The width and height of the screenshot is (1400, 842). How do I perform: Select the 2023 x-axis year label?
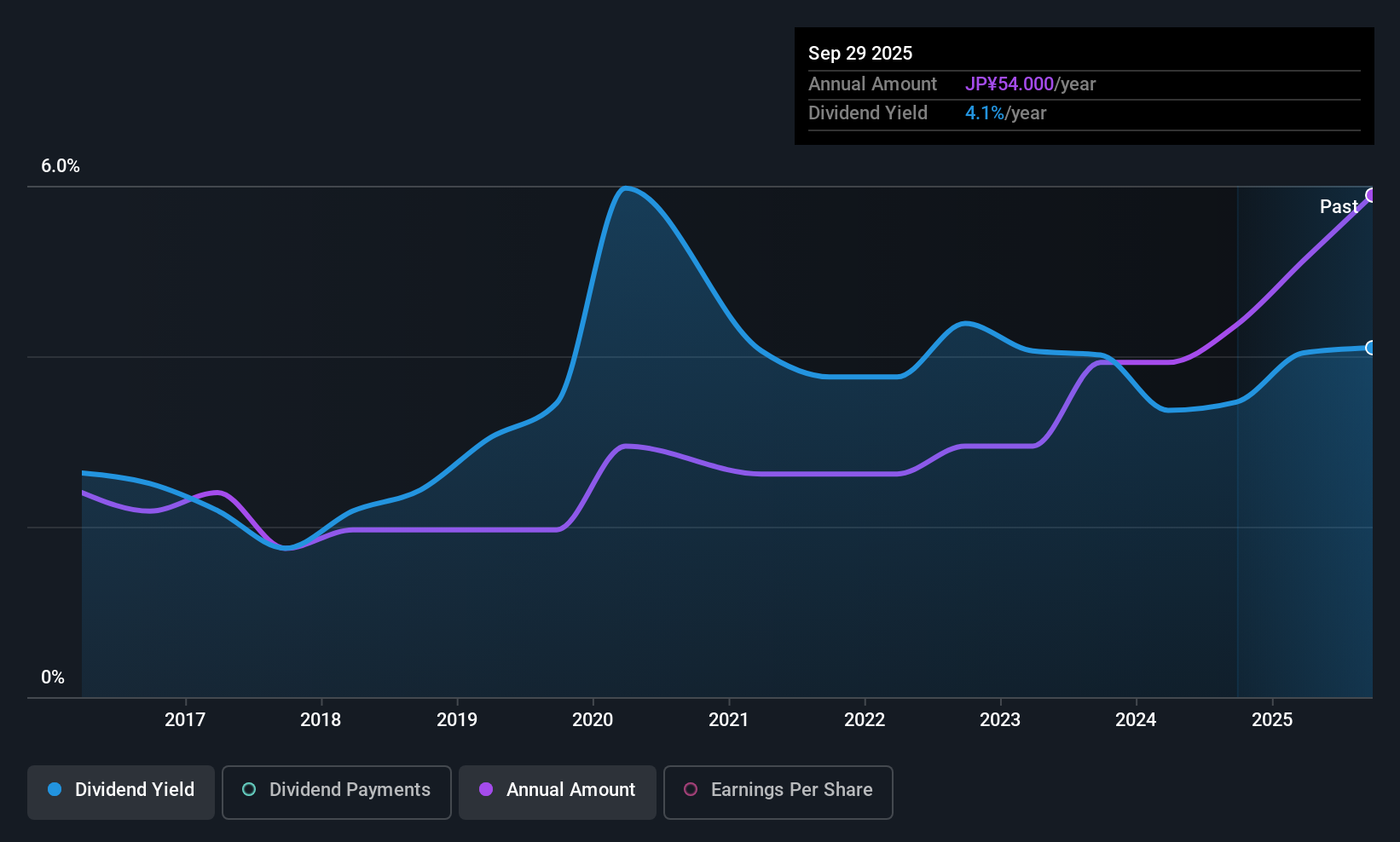click(1000, 719)
